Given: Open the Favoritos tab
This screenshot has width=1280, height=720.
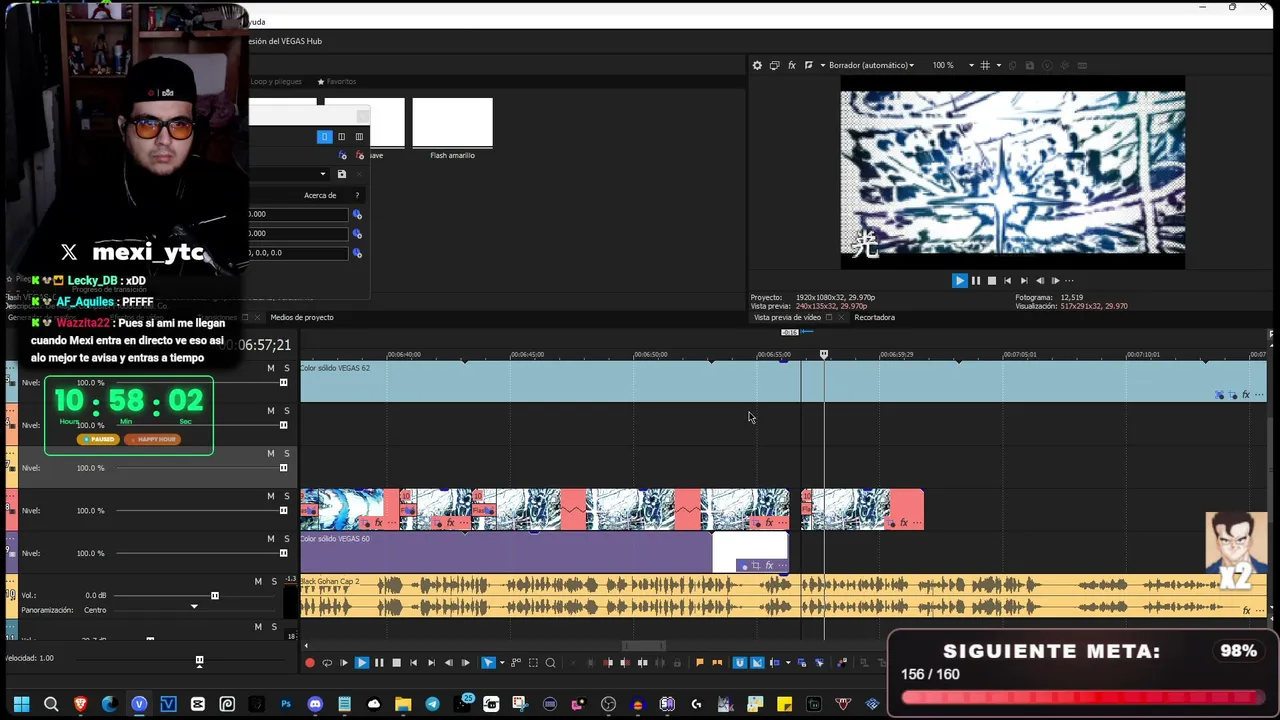Looking at the screenshot, I should click(337, 82).
